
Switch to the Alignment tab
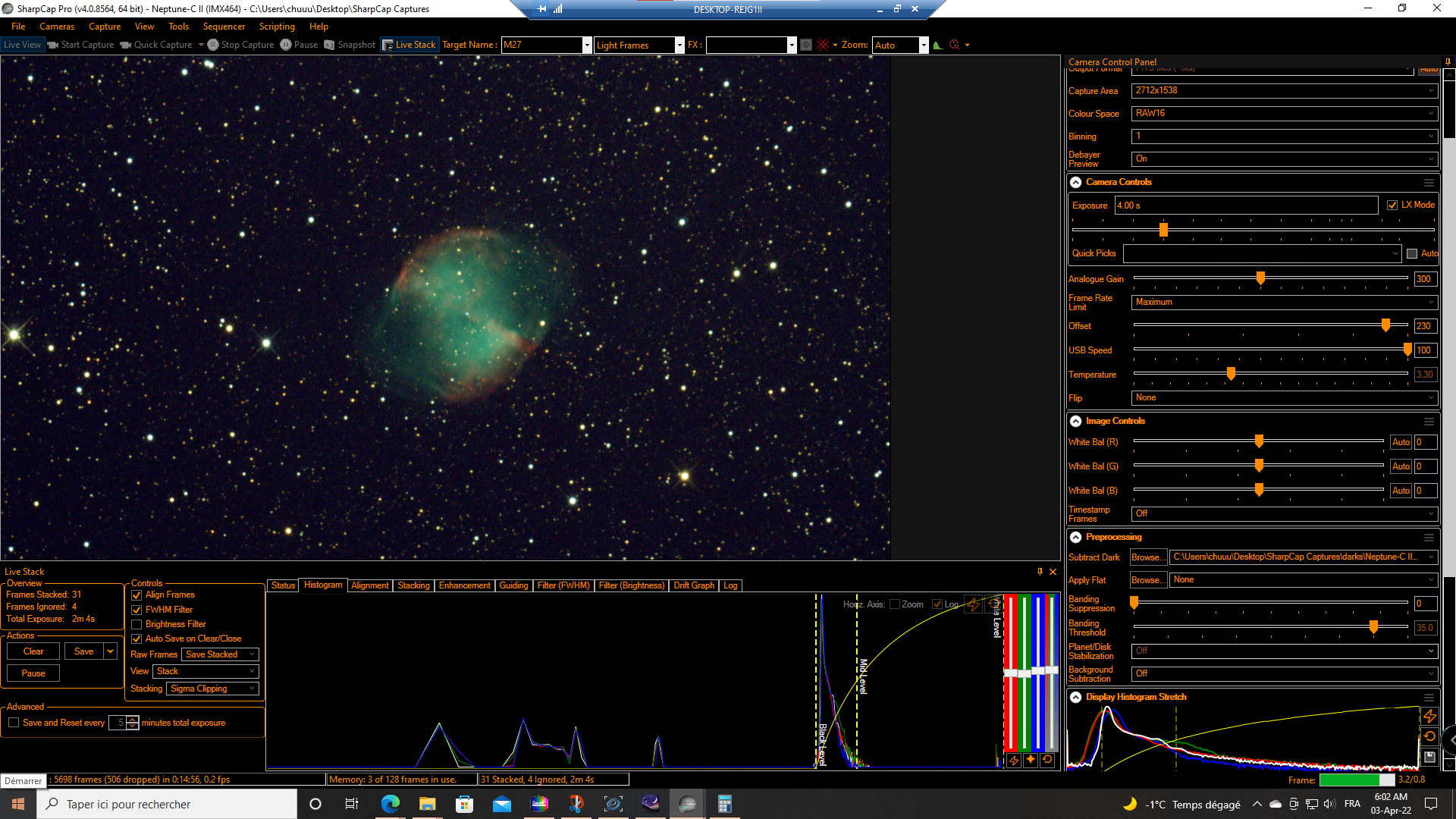370,585
